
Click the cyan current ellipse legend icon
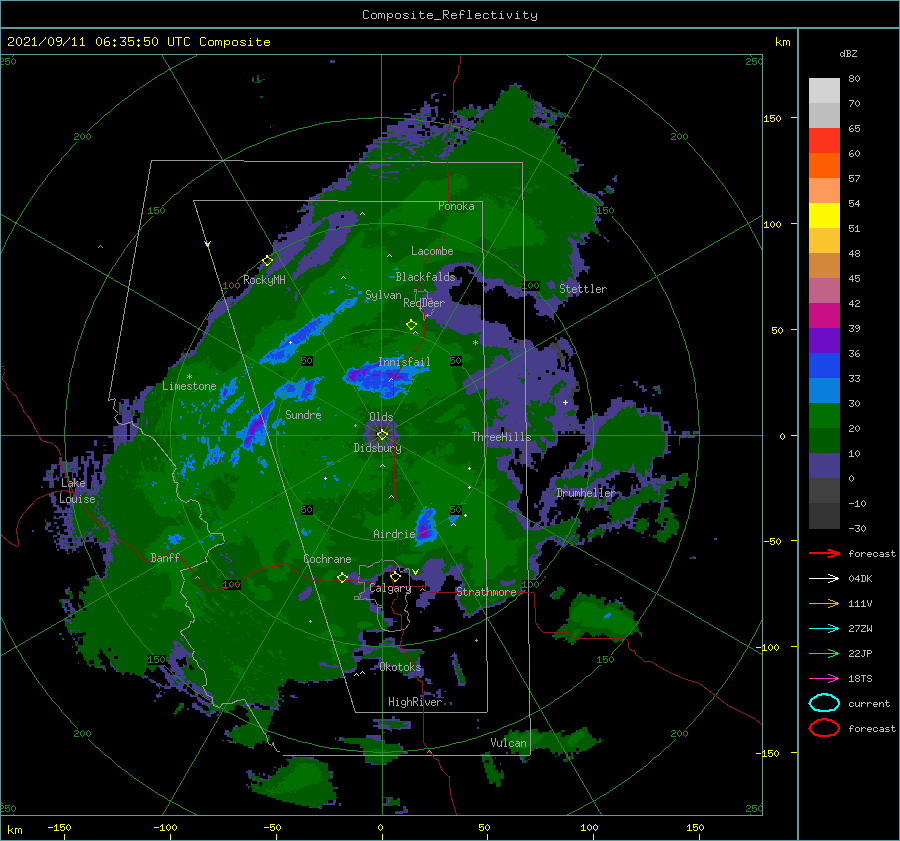(x=824, y=703)
